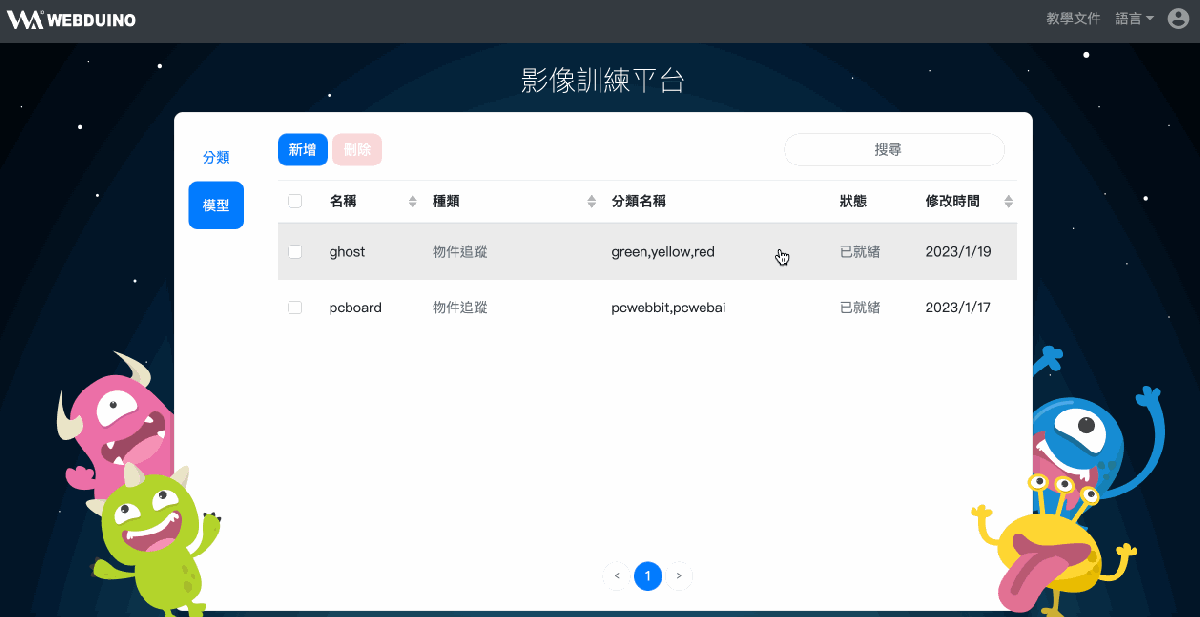
Task: Focus the 搜尋 search field
Action: point(894,149)
